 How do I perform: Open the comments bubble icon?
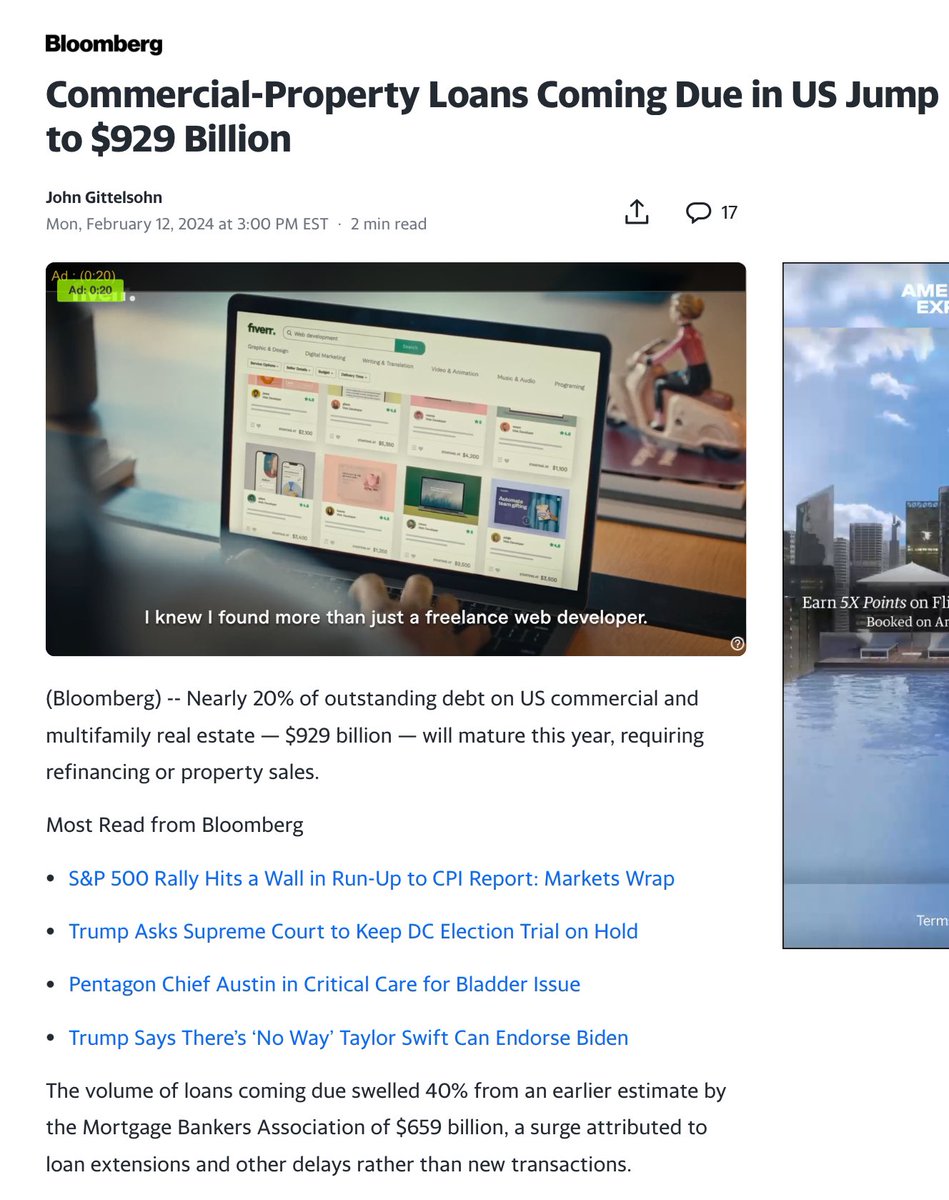pos(698,212)
